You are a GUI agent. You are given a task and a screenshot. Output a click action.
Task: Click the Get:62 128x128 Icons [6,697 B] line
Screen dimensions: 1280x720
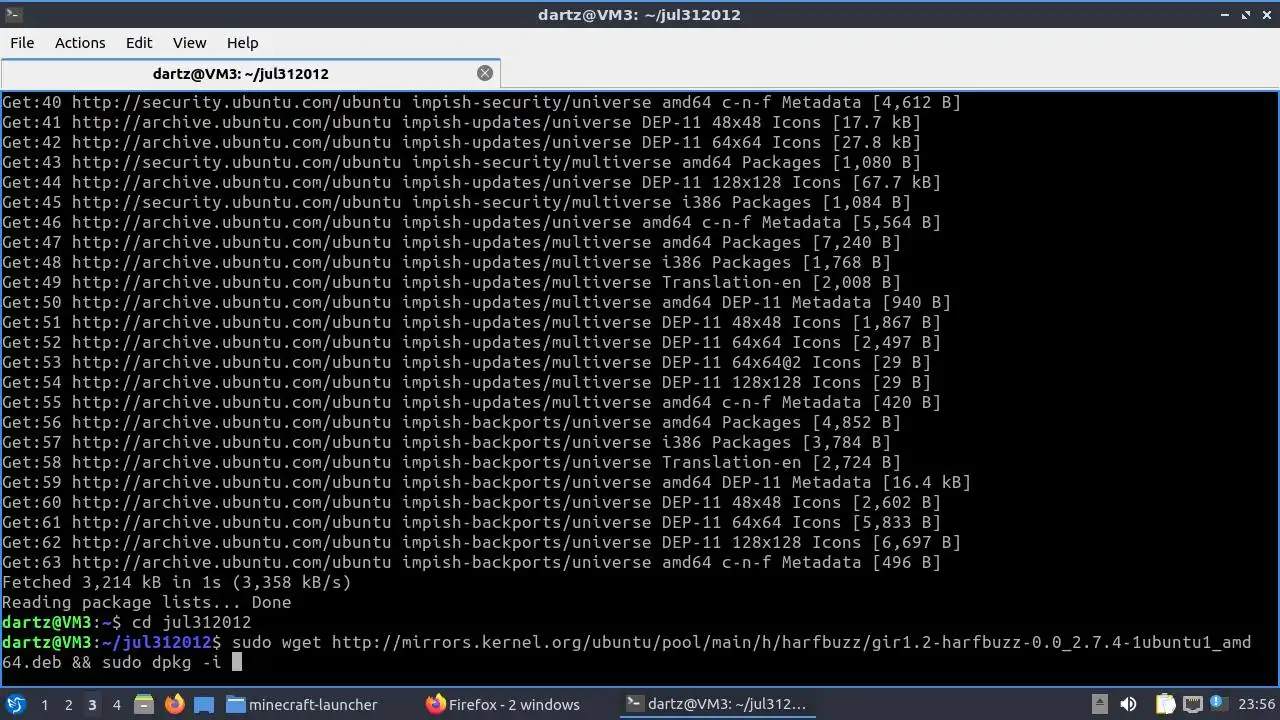(481, 542)
